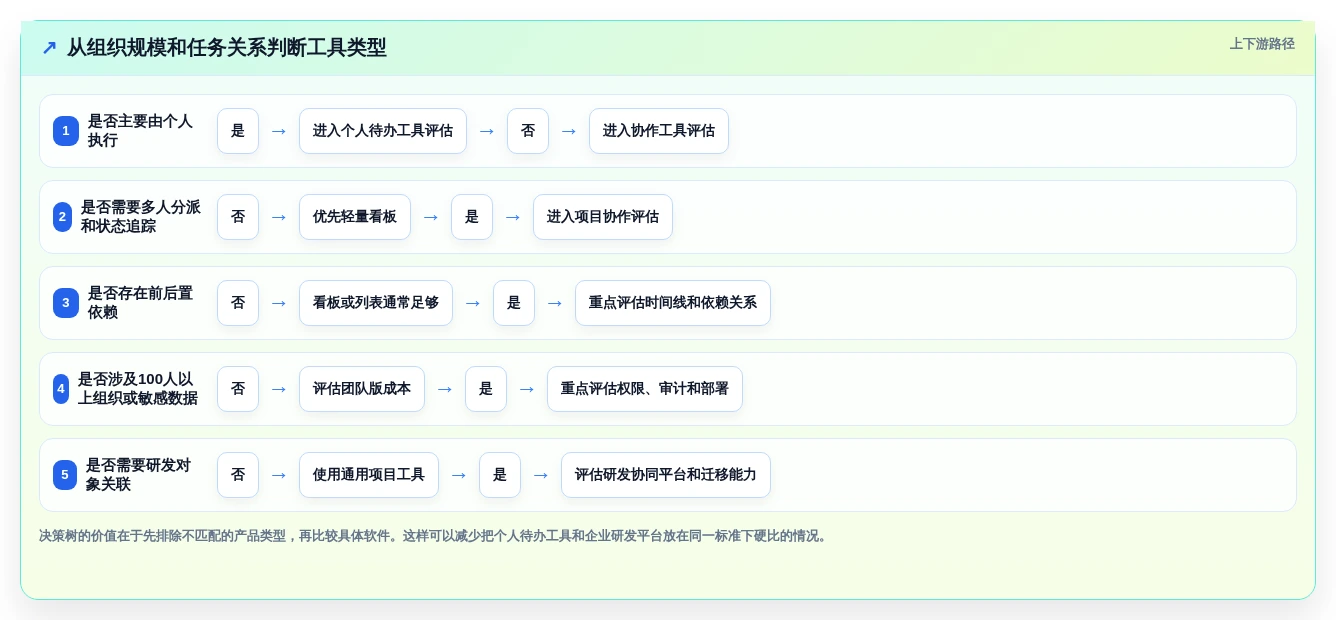Select 否 in the 是否存在前后置依赖 row
Image resolution: width=1336 pixels, height=620 pixels.
point(238,303)
